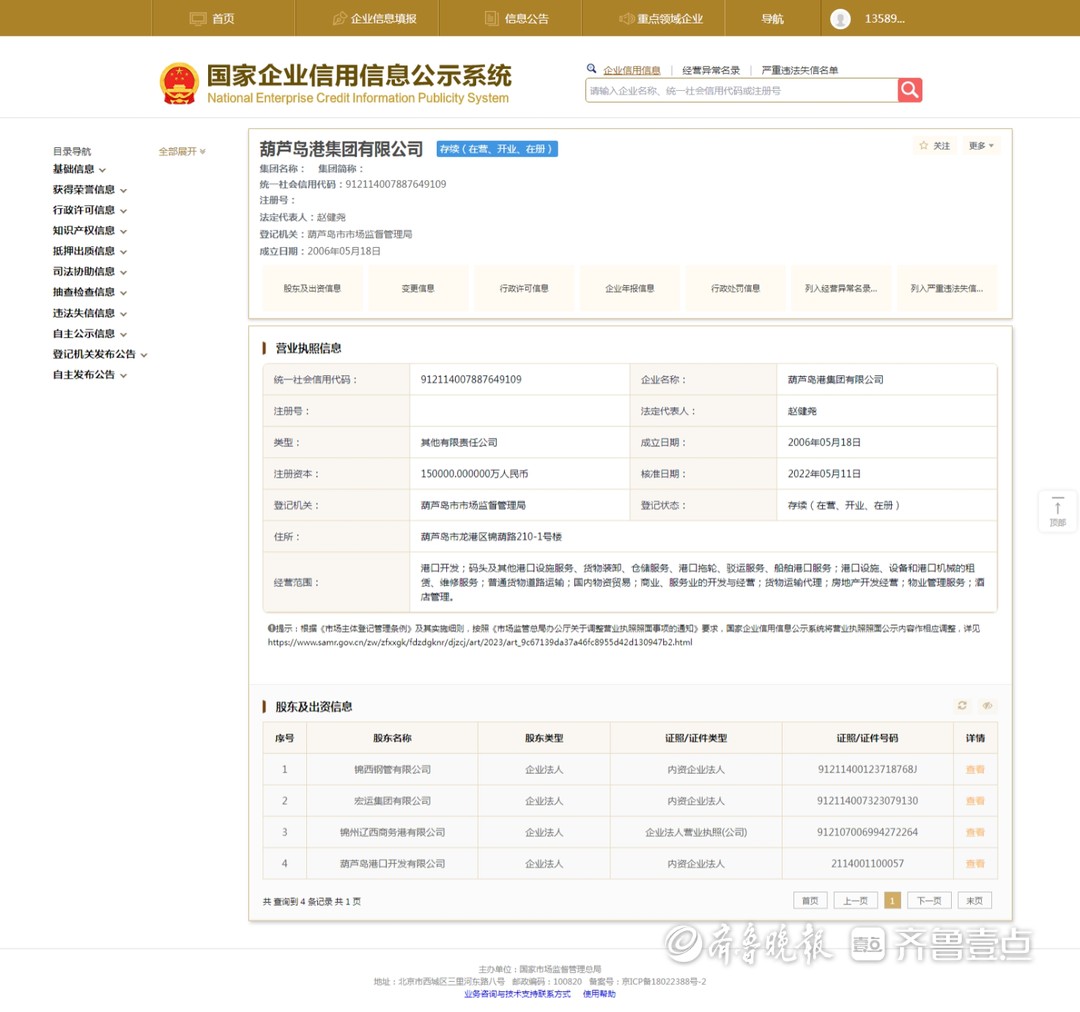This screenshot has height=1012, width=1080.
Task: Click certificate number 2114001100057
Action: 867,864
